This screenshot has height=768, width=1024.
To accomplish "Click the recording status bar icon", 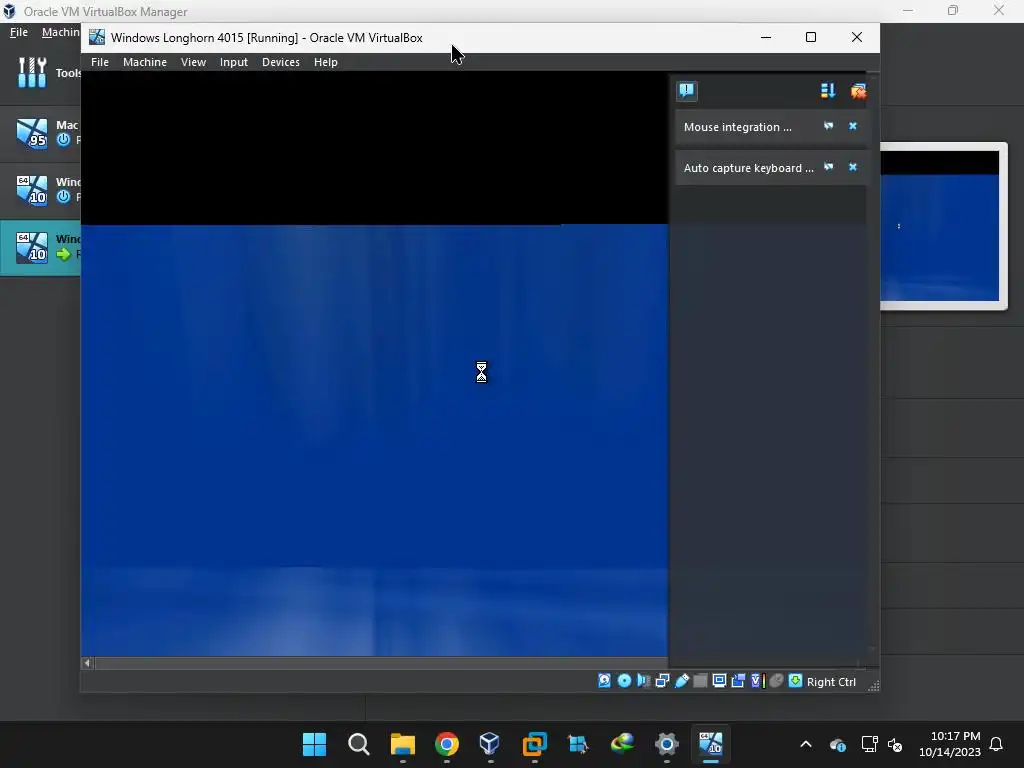I will click(738, 681).
